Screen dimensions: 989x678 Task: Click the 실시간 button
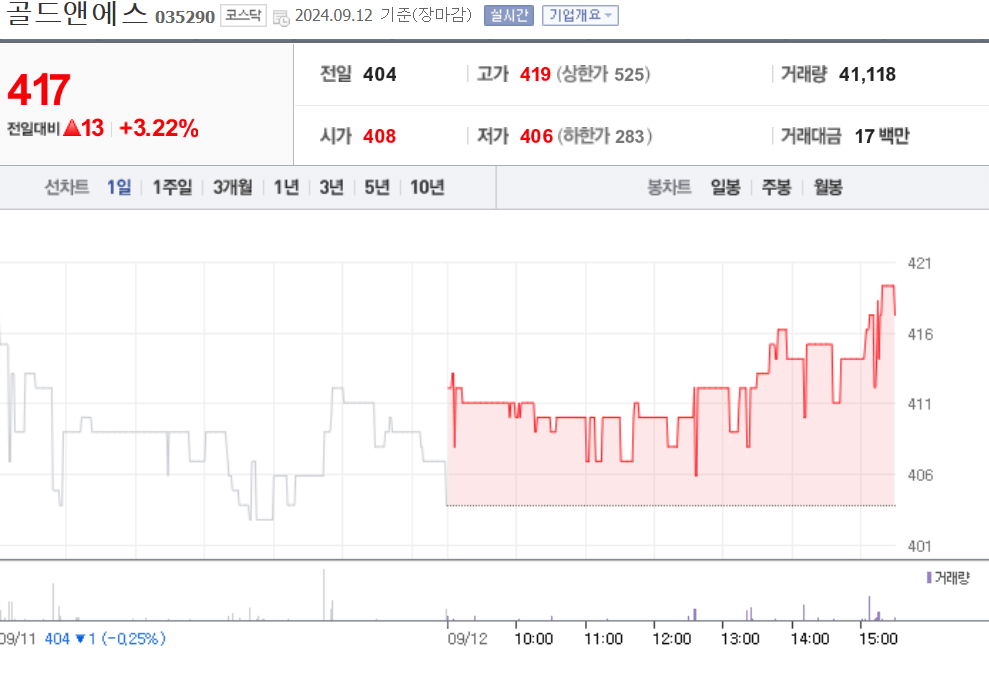click(508, 16)
